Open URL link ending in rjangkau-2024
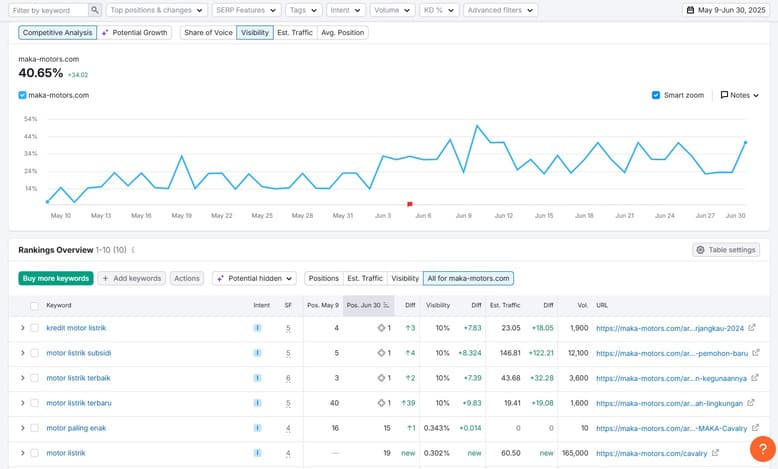The image size is (778, 469). [x=670, y=328]
